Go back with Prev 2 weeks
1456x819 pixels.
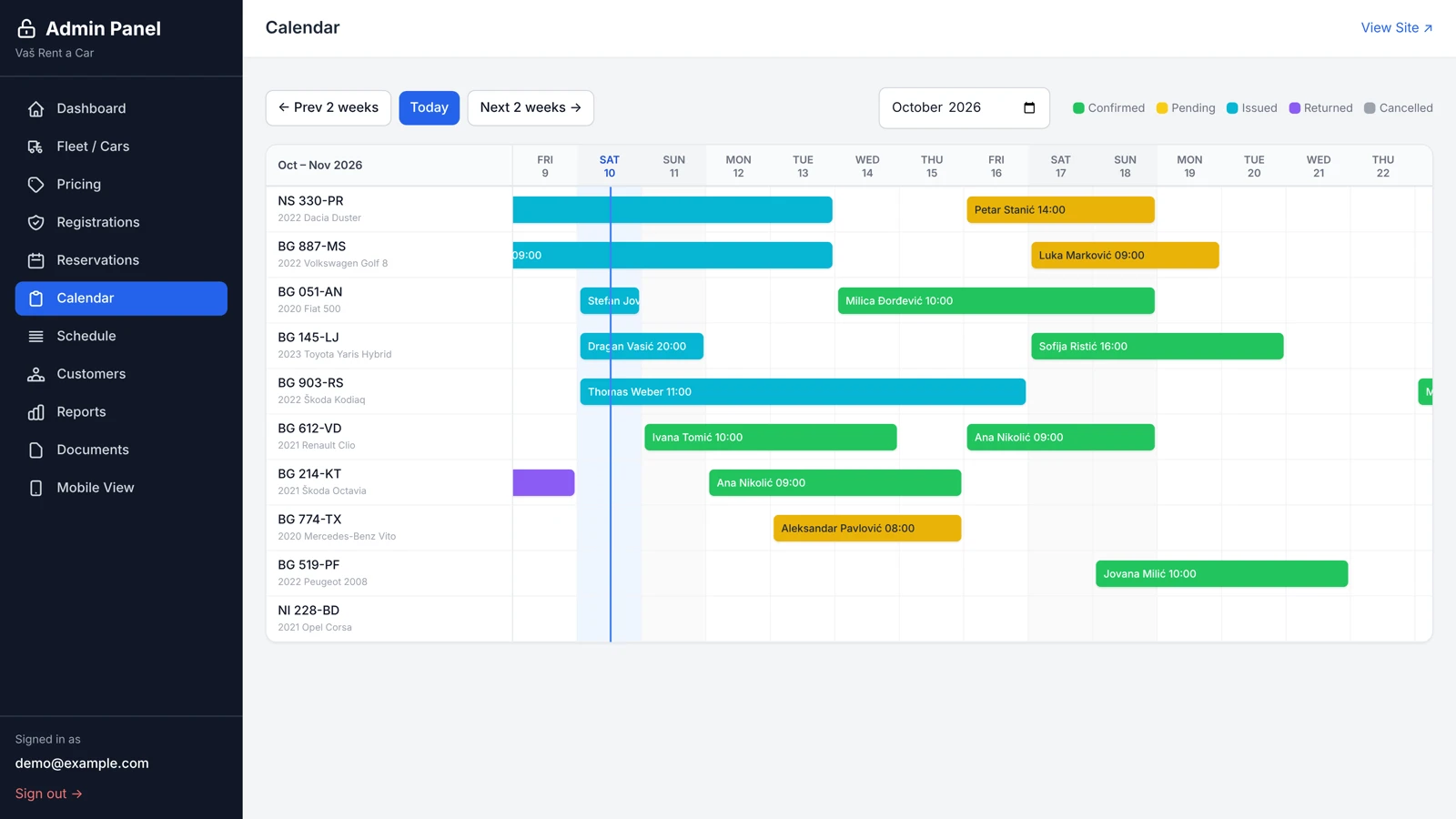329,107
